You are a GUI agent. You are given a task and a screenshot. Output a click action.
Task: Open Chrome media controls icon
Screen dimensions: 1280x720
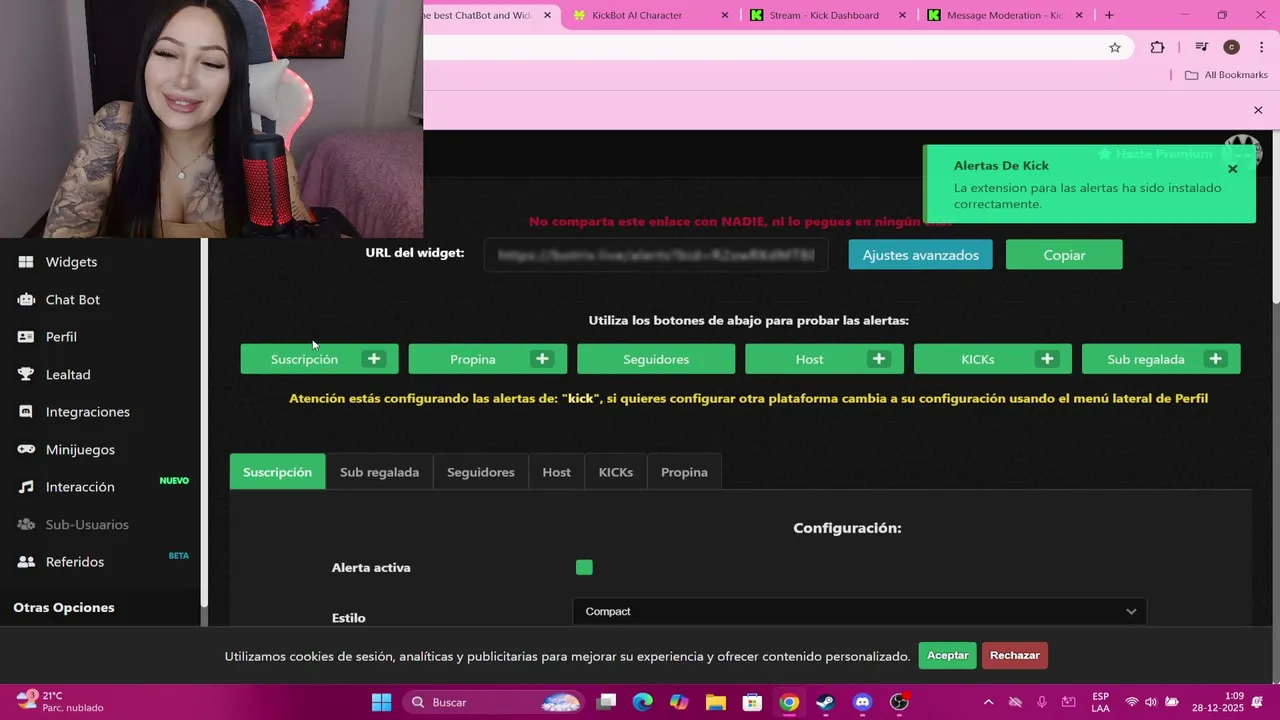tap(1202, 47)
